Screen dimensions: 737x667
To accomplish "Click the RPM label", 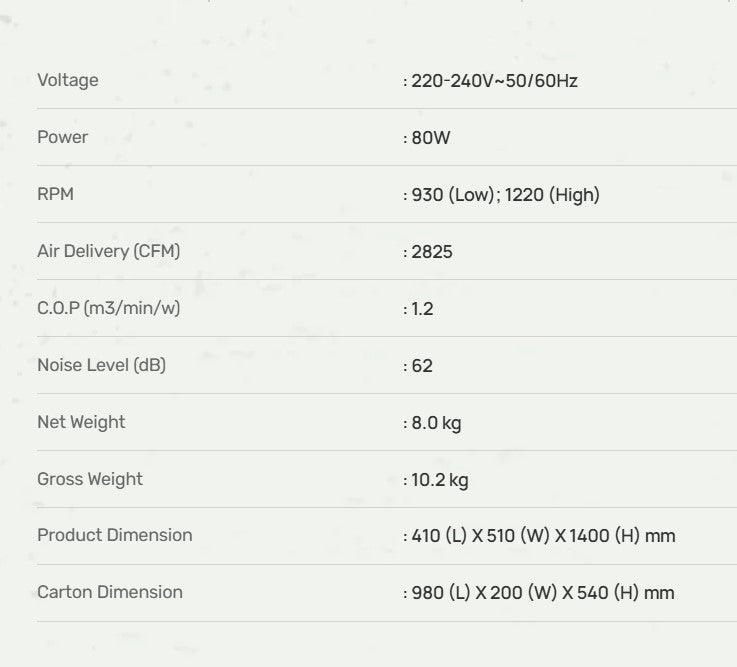I will tap(55, 194).
